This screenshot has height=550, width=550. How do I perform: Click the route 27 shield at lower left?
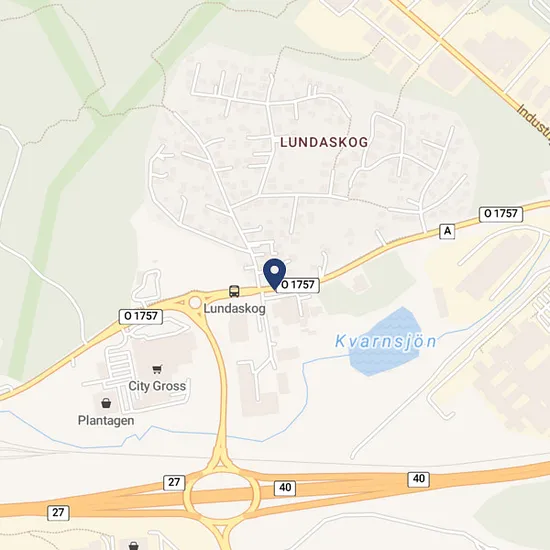[58, 513]
